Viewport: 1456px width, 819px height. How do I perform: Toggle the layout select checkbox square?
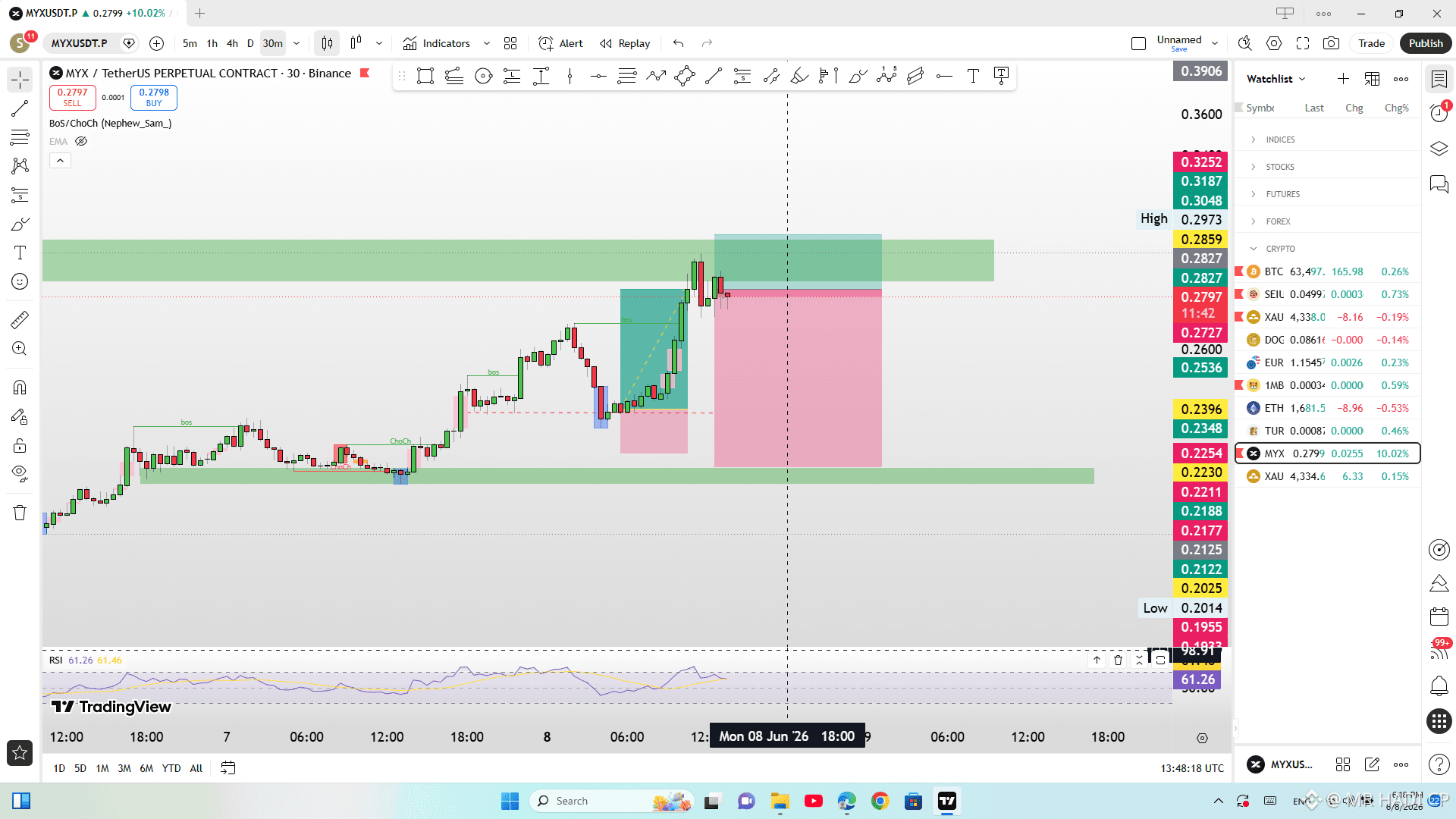click(x=1138, y=43)
